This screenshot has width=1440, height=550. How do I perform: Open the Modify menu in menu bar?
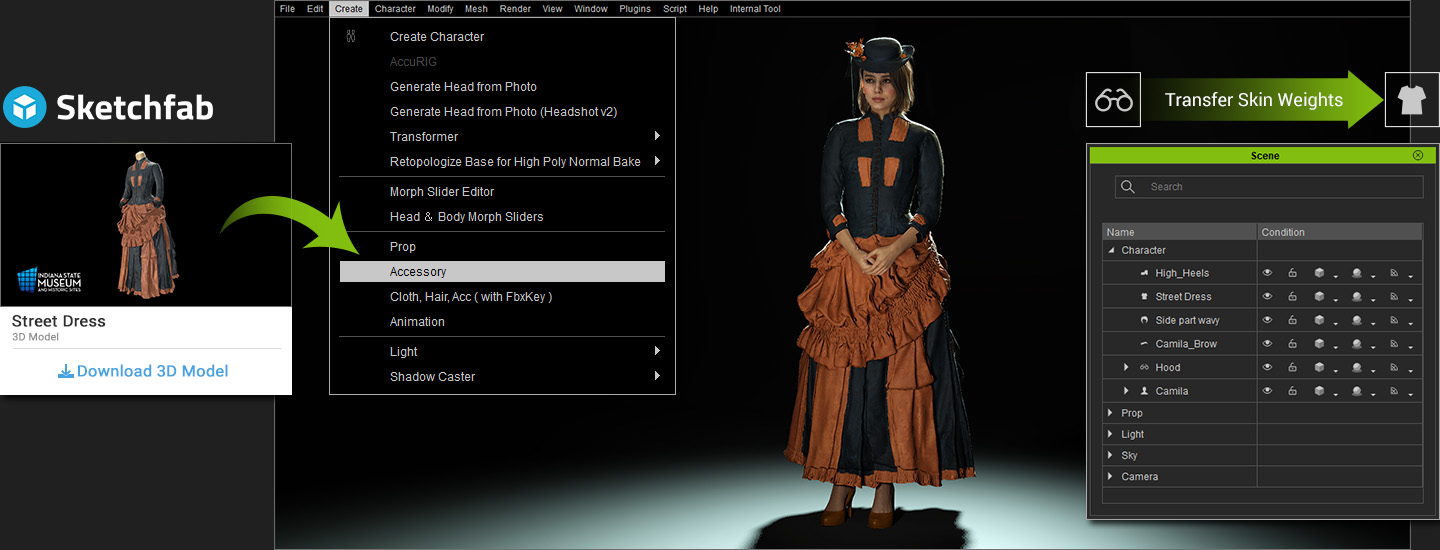pyautogui.click(x=440, y=9)
